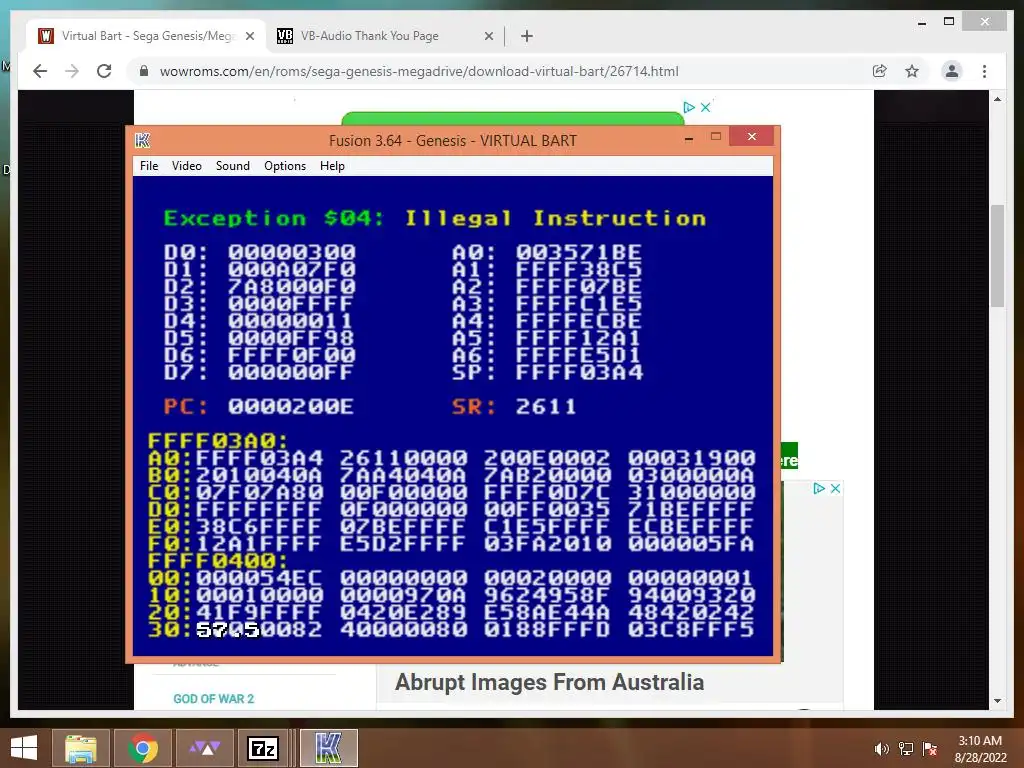
Task: Click the A0: 003571BE register value
Action: click(x=579, y=252)
